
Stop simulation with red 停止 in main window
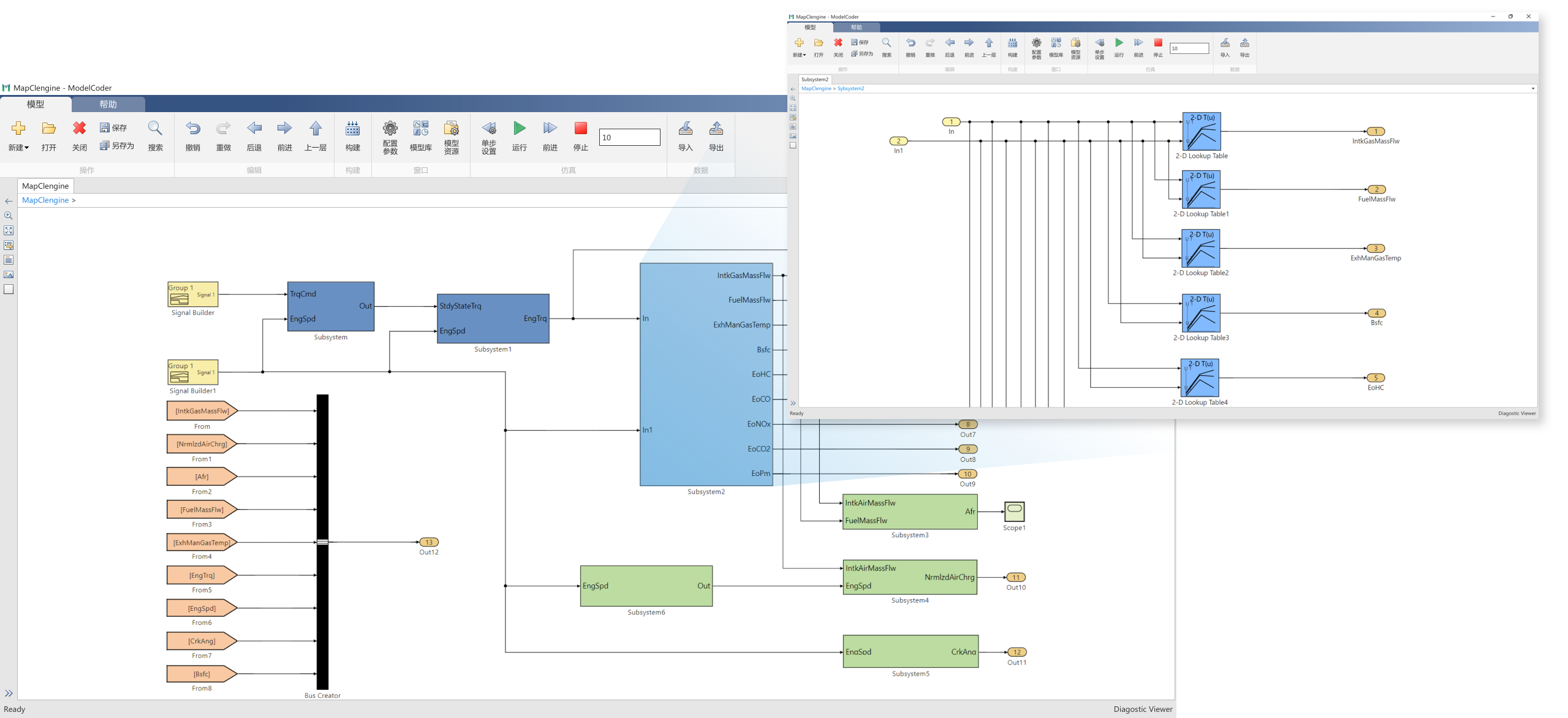click(581, 136)
